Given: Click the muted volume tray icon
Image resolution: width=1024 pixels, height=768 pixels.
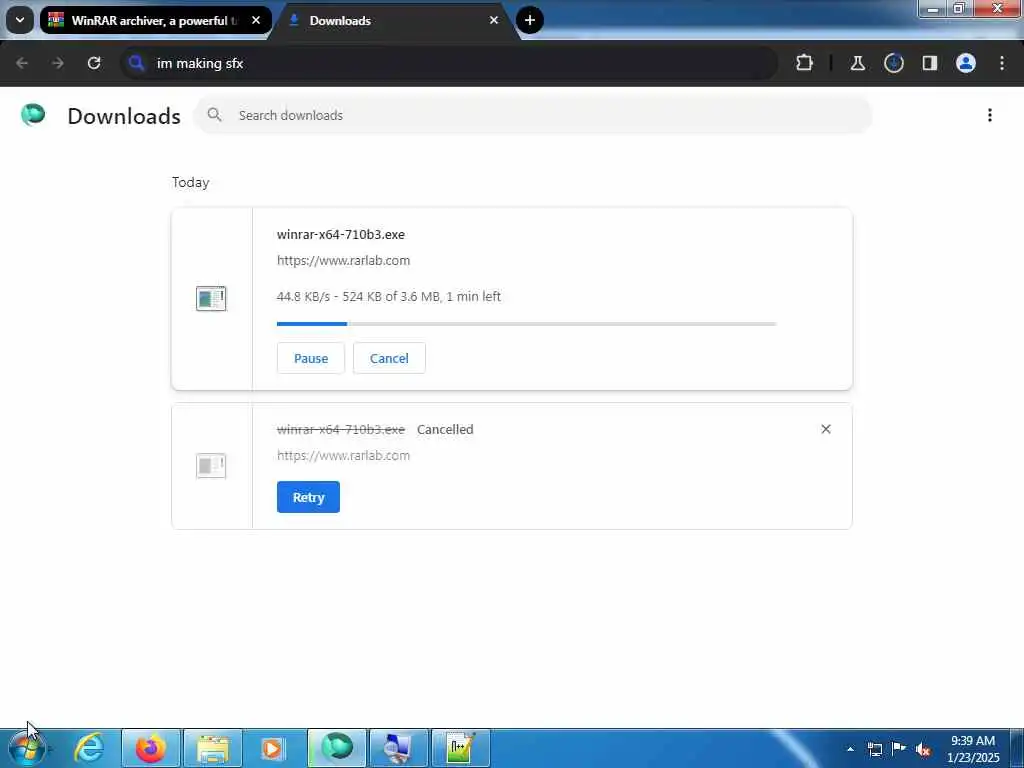Looking at the screenshot, I should [x=923, y=749].
